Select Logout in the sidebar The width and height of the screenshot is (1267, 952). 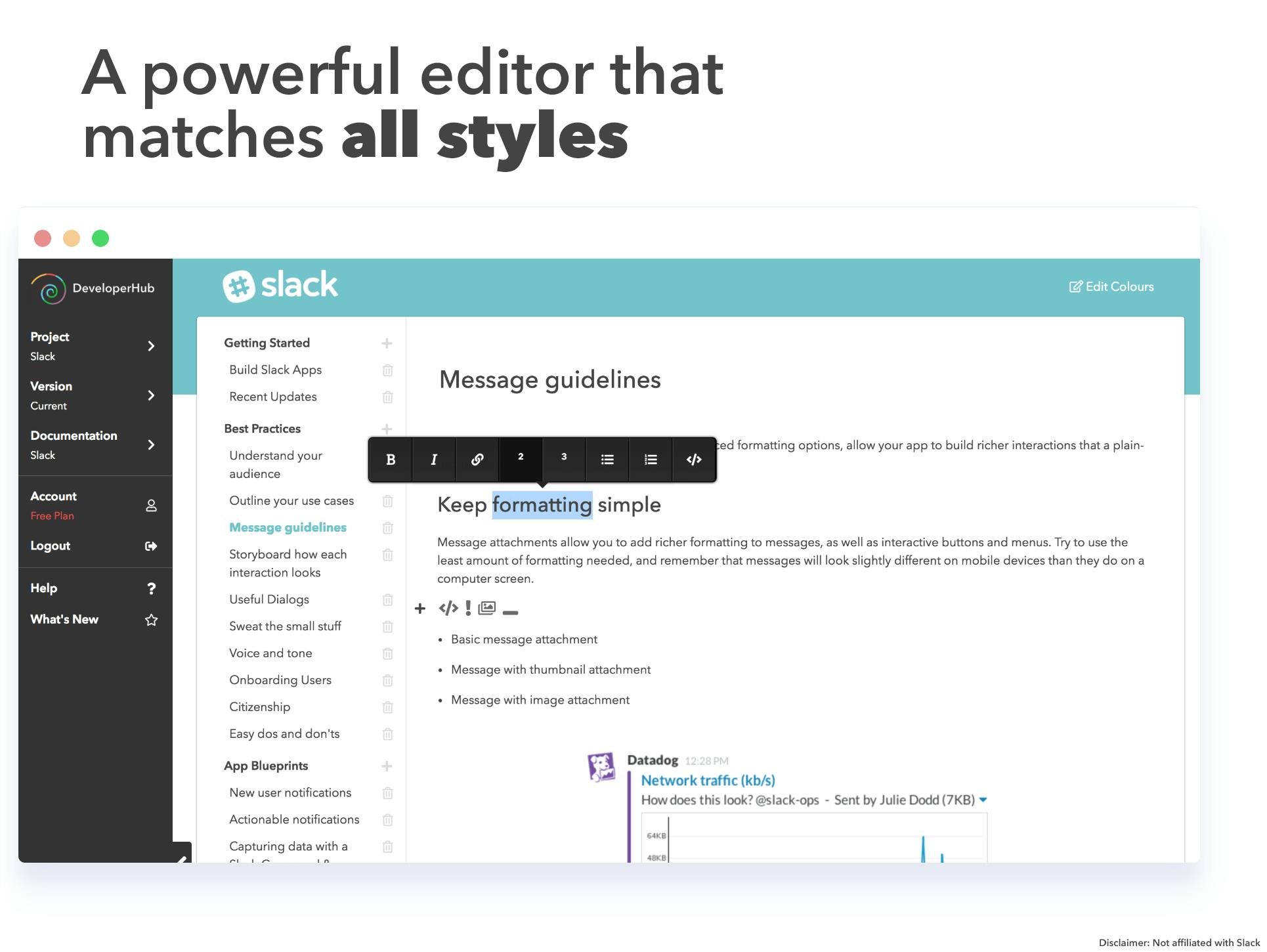point(95,546)
